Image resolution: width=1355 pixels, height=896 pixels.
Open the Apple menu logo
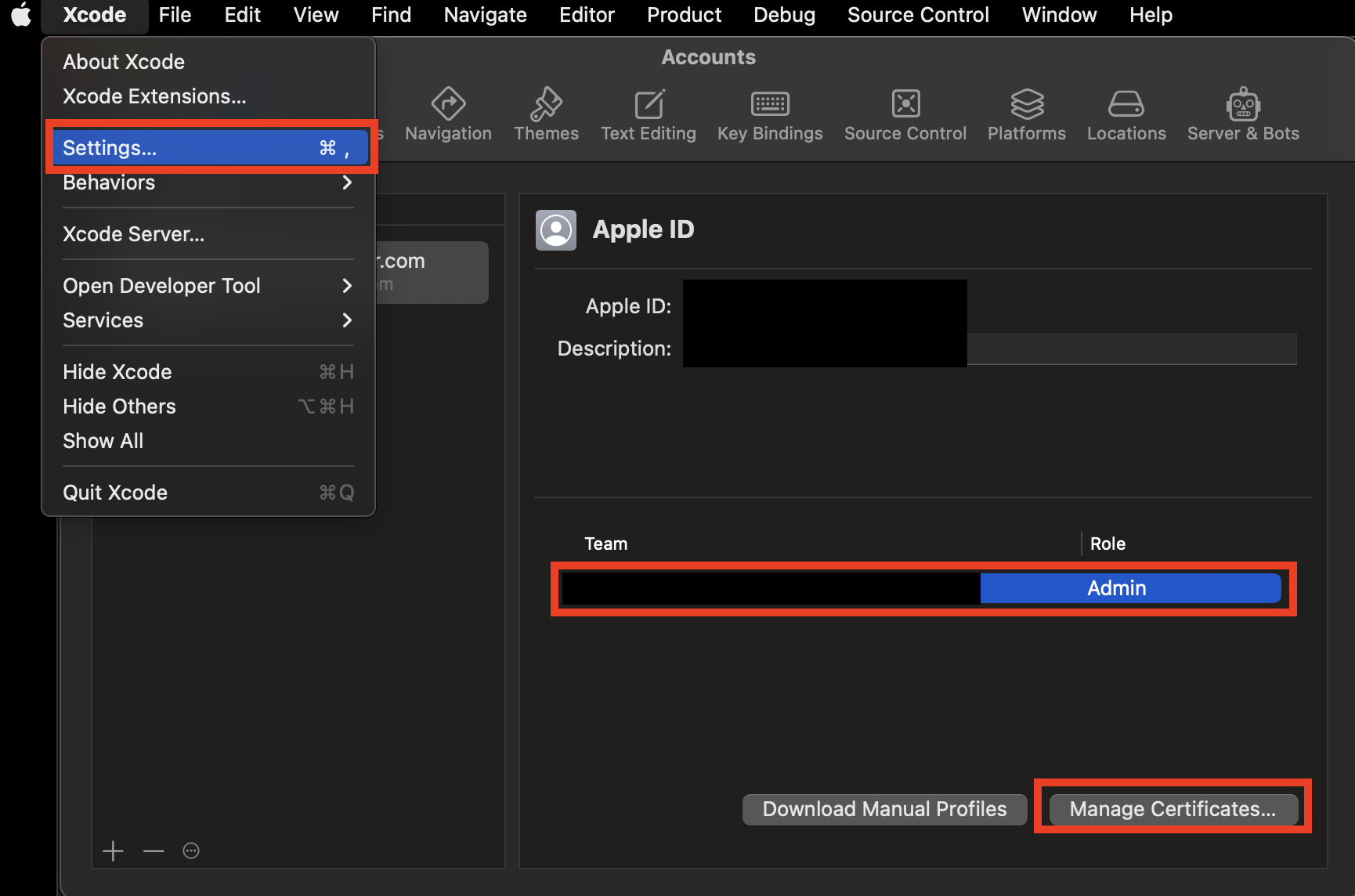tap(21, 15)
